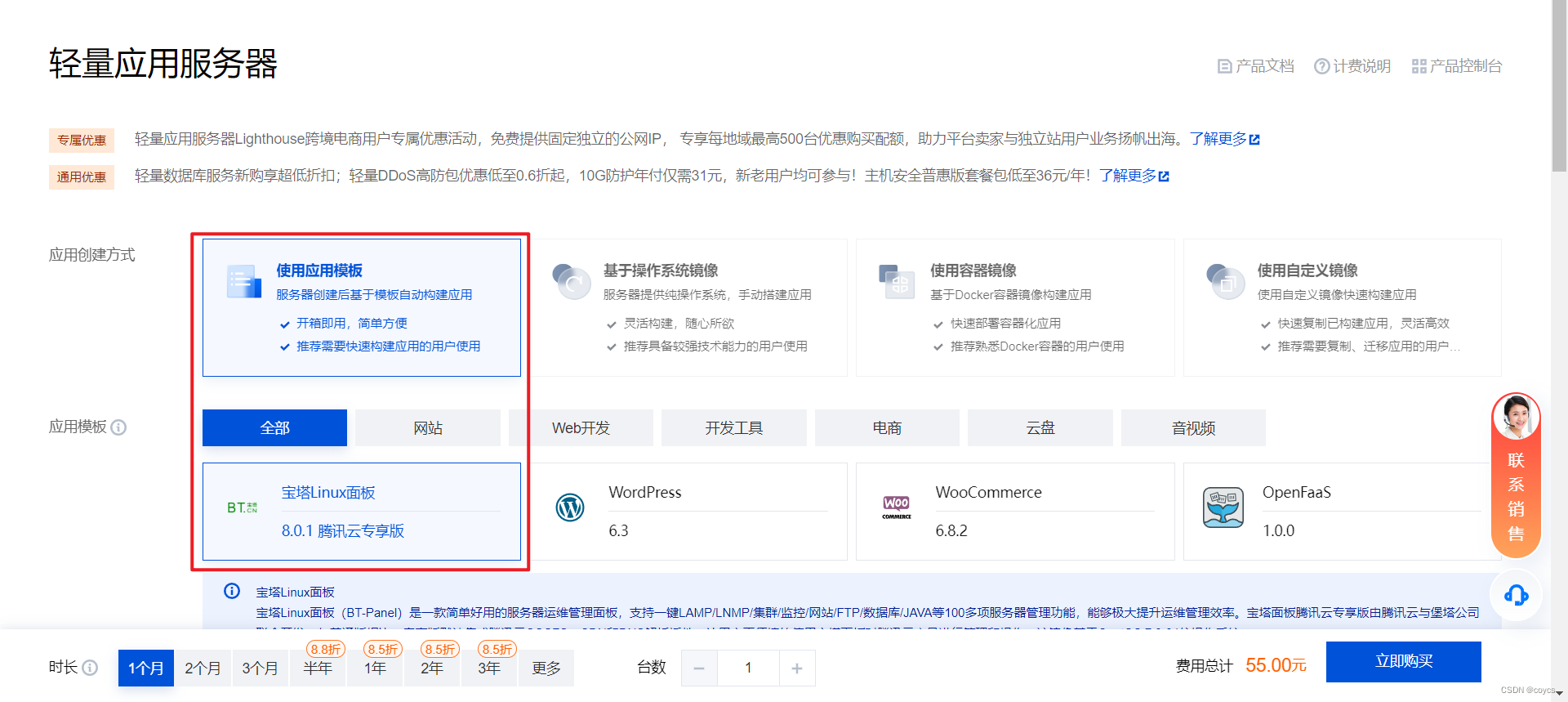Click external link icon after second 了解更多
Viewport: 1568px width, 702px height.
point(1164,177)
